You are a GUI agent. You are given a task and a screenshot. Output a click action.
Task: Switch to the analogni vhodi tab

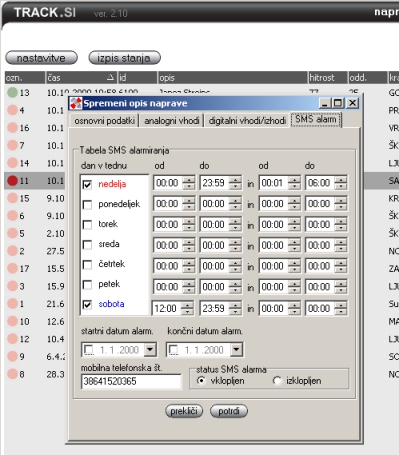(172, 121)
